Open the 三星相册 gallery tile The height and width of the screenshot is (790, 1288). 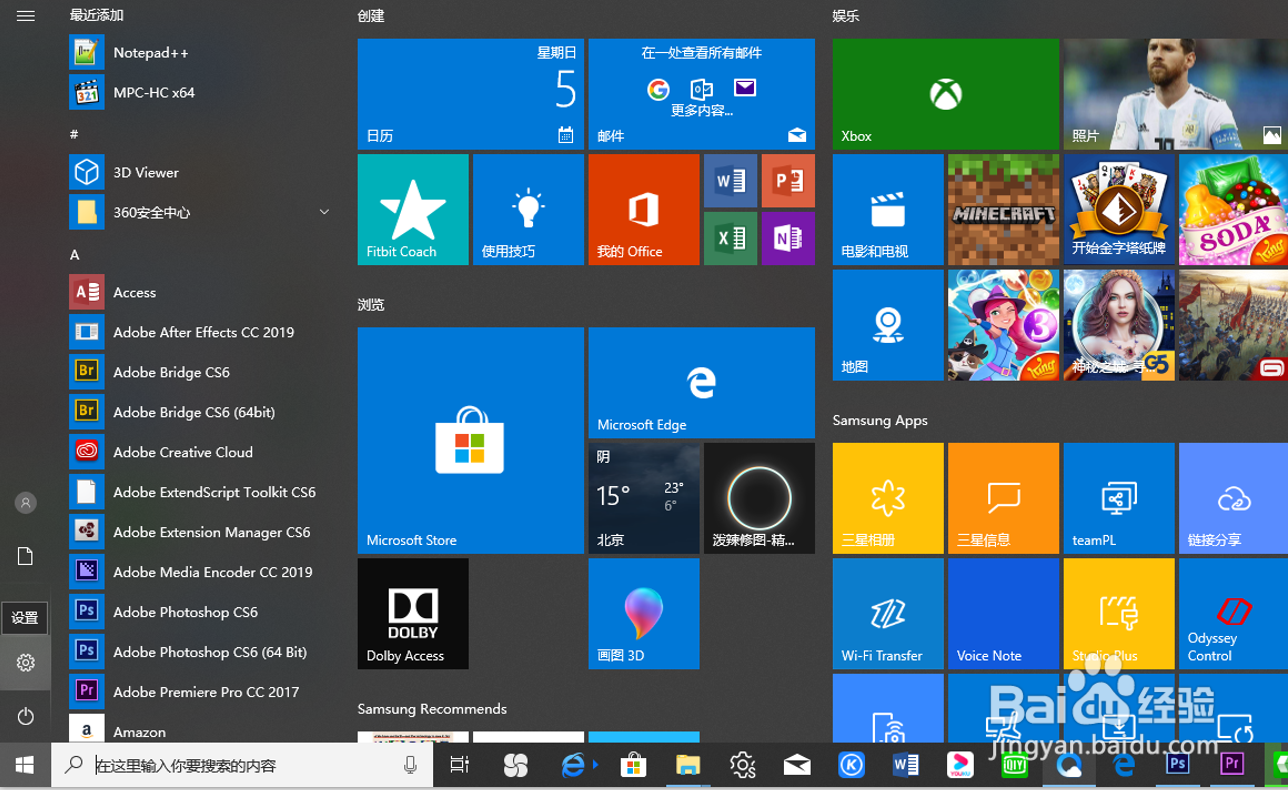click(888, 498)
